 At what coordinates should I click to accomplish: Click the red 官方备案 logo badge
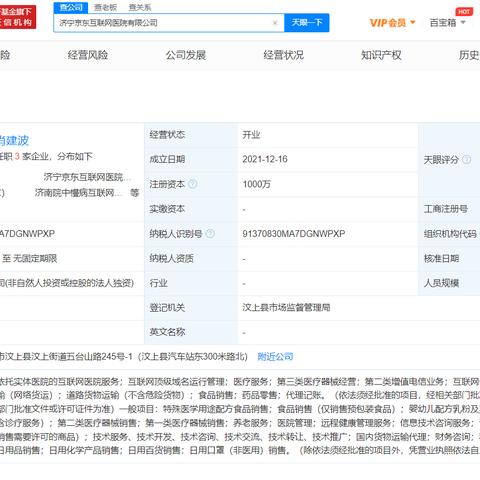[17, 17]
